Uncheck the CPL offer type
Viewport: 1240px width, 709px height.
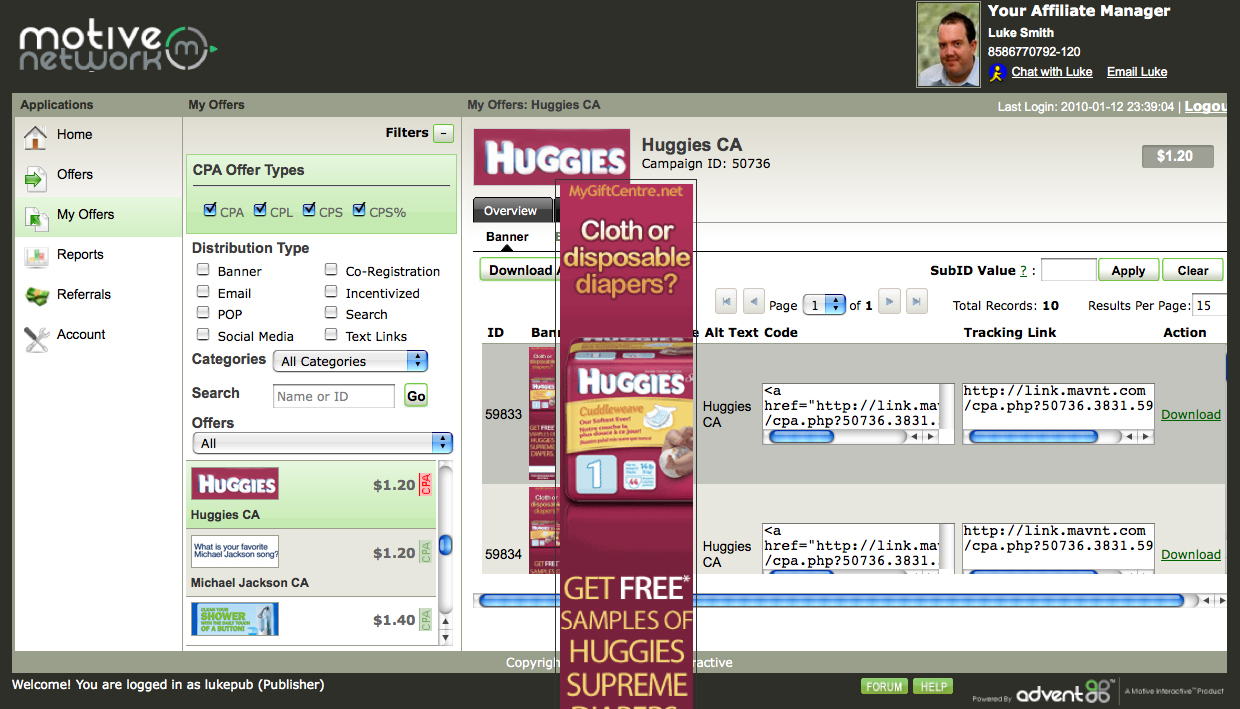[260, 210]
